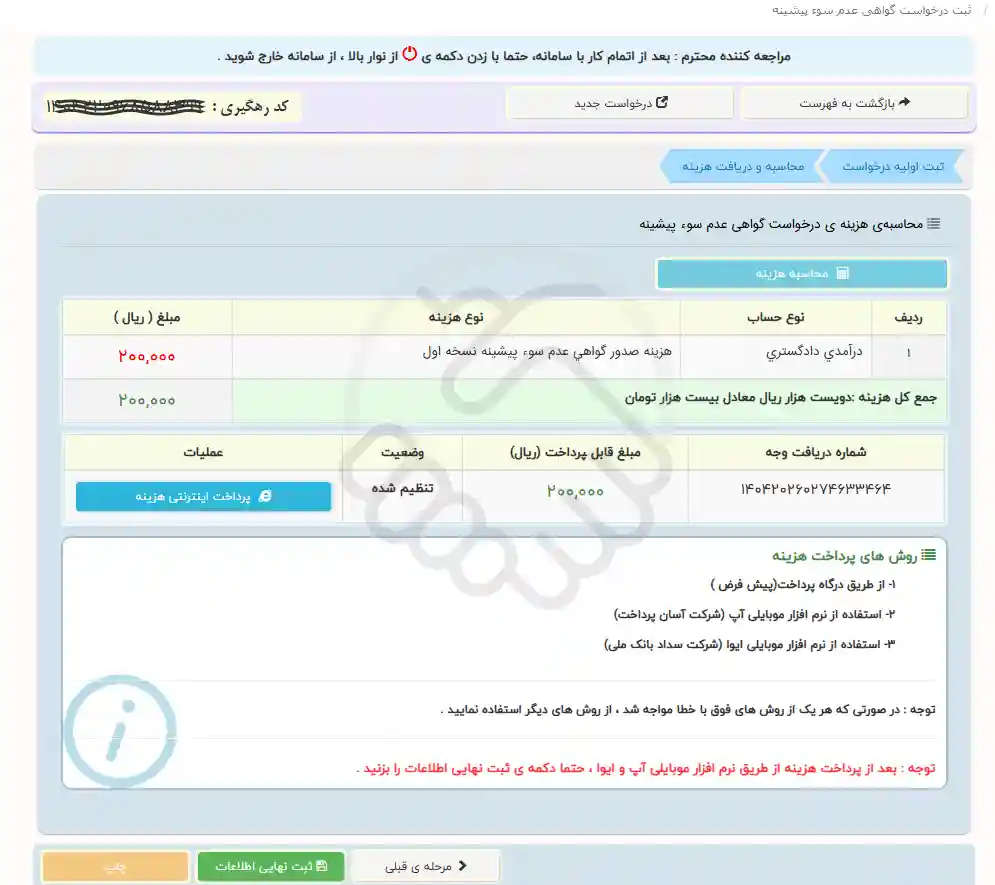Click payment method ۲ آپ line
The height and width of the screenshot is (885, 995).
click(x=754, y=614)
